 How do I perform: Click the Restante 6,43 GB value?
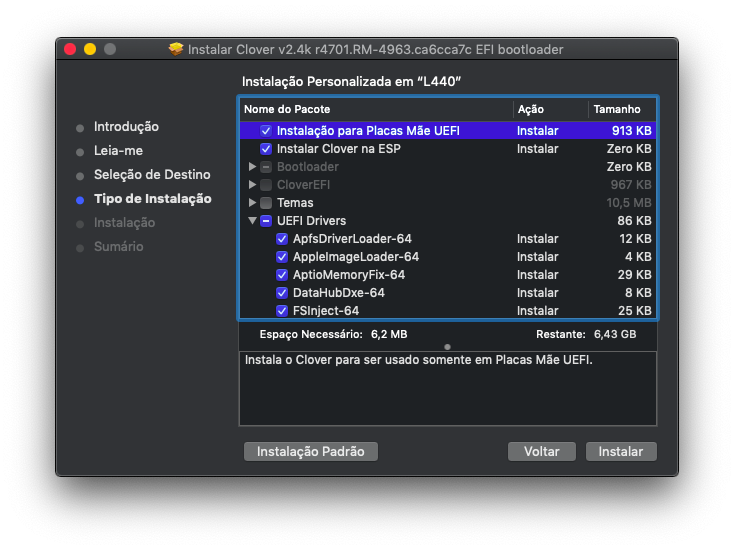point(615,334)
